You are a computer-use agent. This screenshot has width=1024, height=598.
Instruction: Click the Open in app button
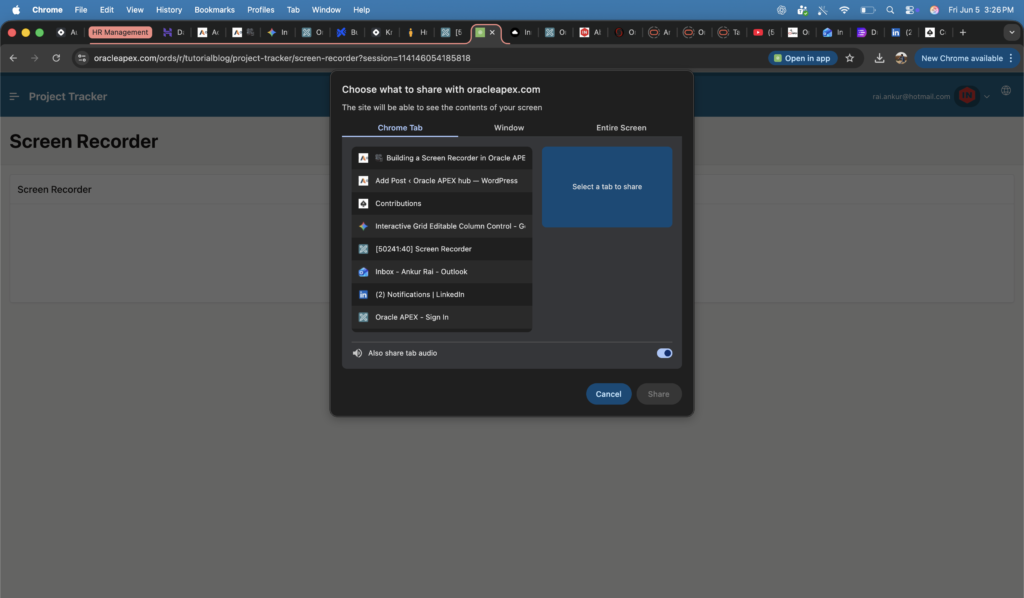point(802,58)
